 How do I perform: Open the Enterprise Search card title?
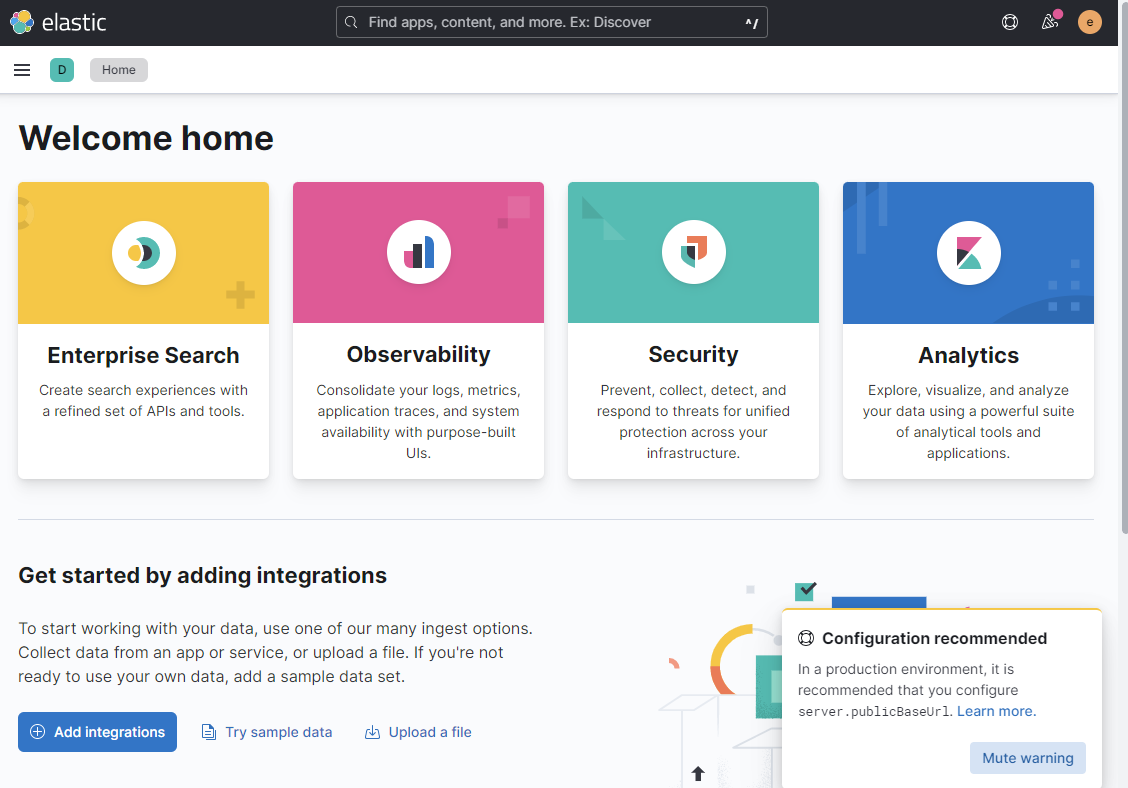click(x=143, y=355)
